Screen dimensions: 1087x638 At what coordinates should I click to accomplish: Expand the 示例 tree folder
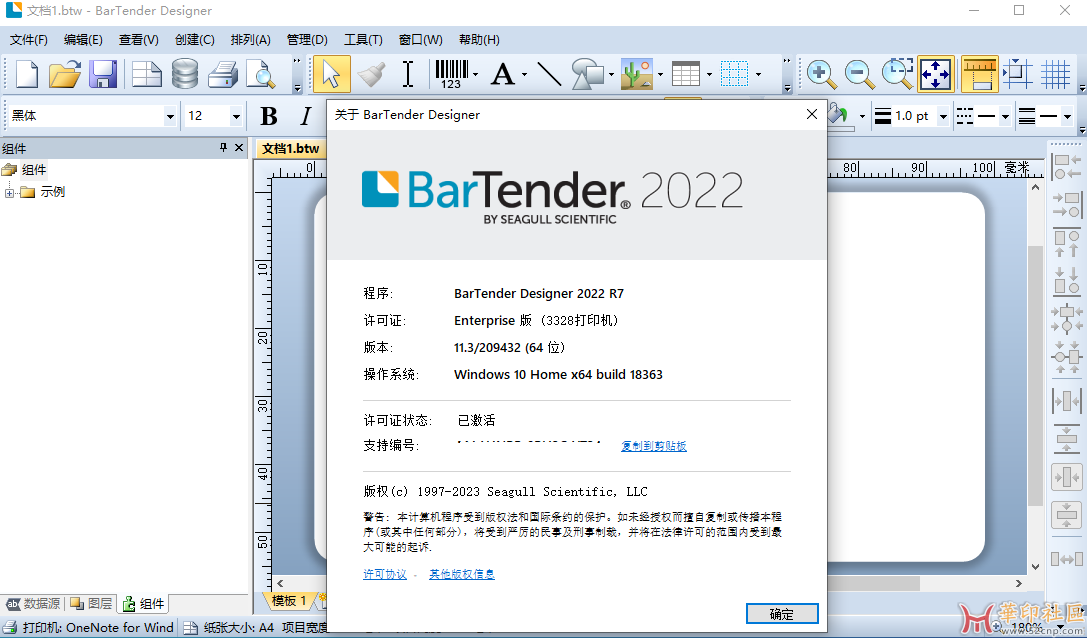pyautogui.click(x=10, y=193)
